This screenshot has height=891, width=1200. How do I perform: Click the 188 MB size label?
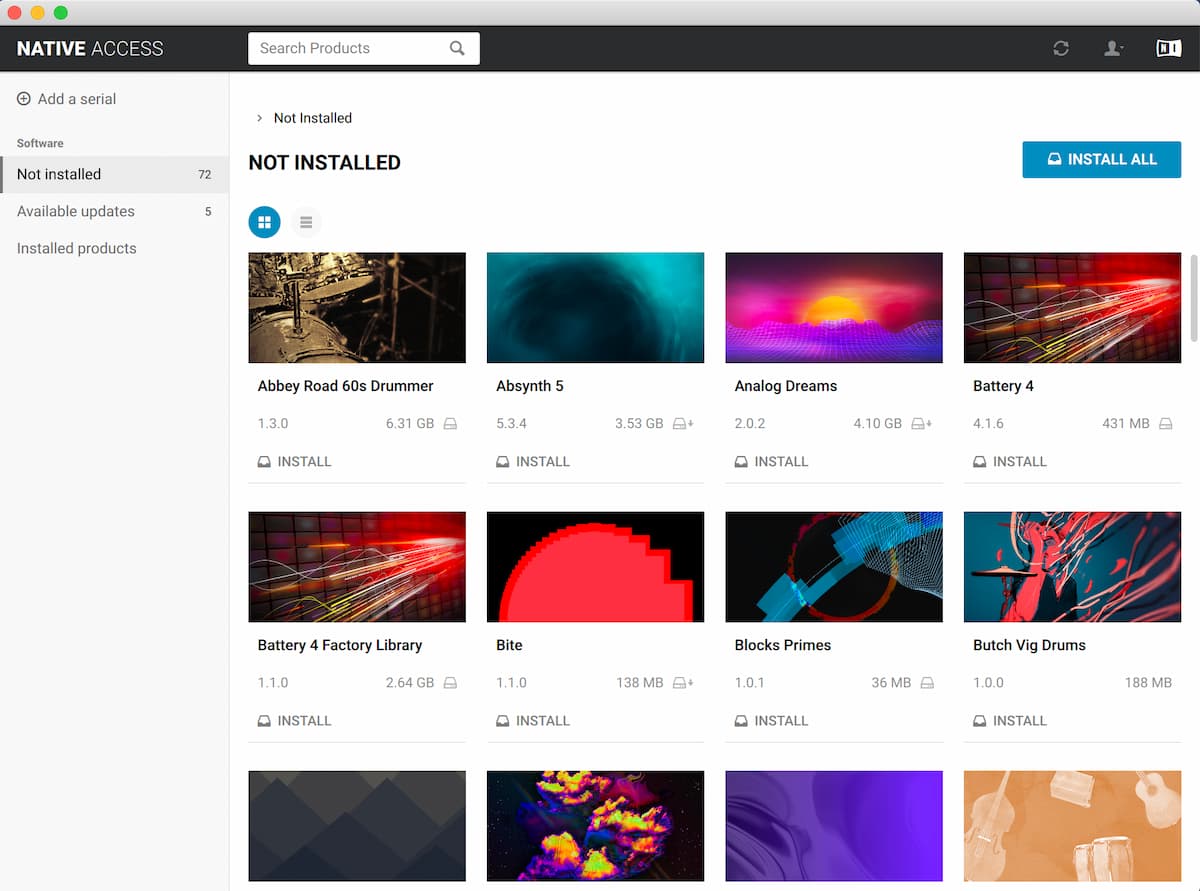point(1148,683)
